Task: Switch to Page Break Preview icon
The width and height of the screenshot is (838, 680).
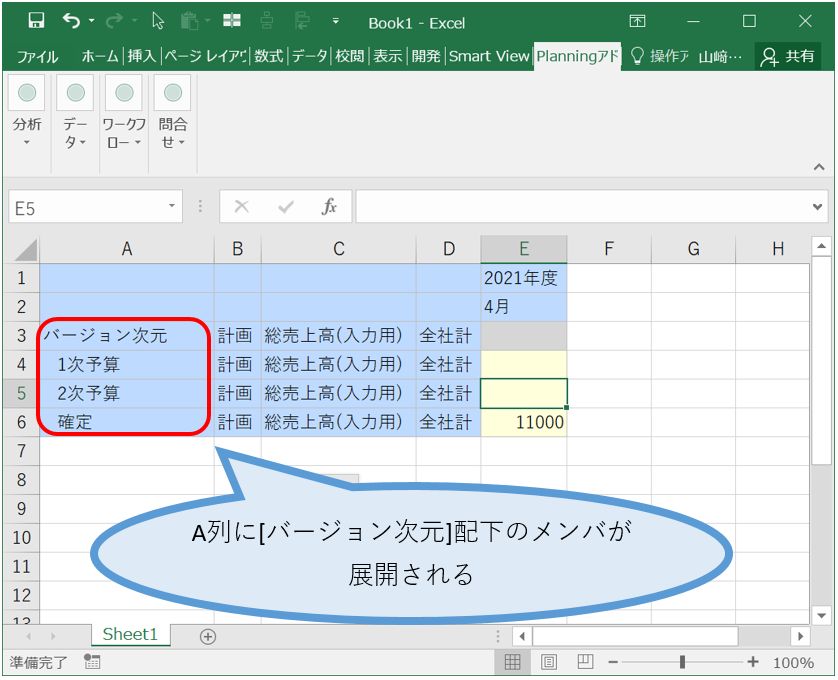Action: point(585,662)
